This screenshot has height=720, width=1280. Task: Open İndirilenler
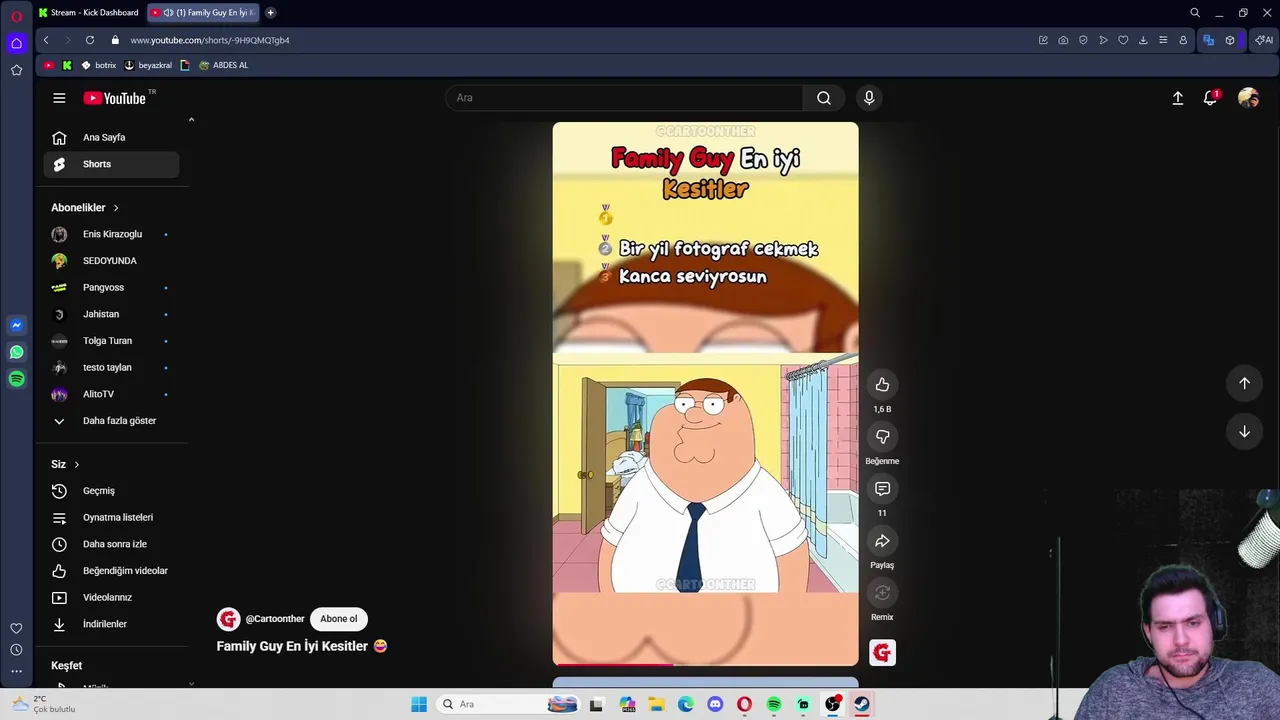(111, 624)
